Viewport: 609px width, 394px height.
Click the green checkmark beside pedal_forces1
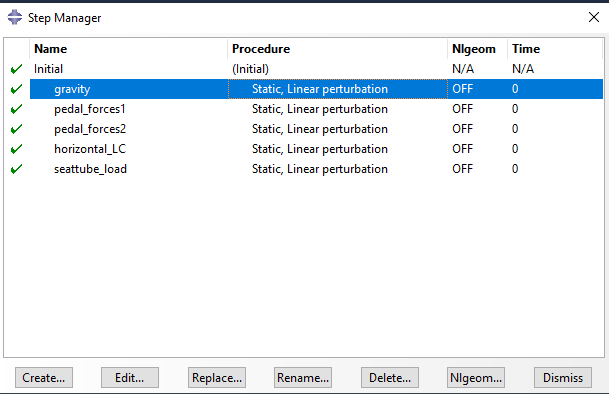point(16,109)
